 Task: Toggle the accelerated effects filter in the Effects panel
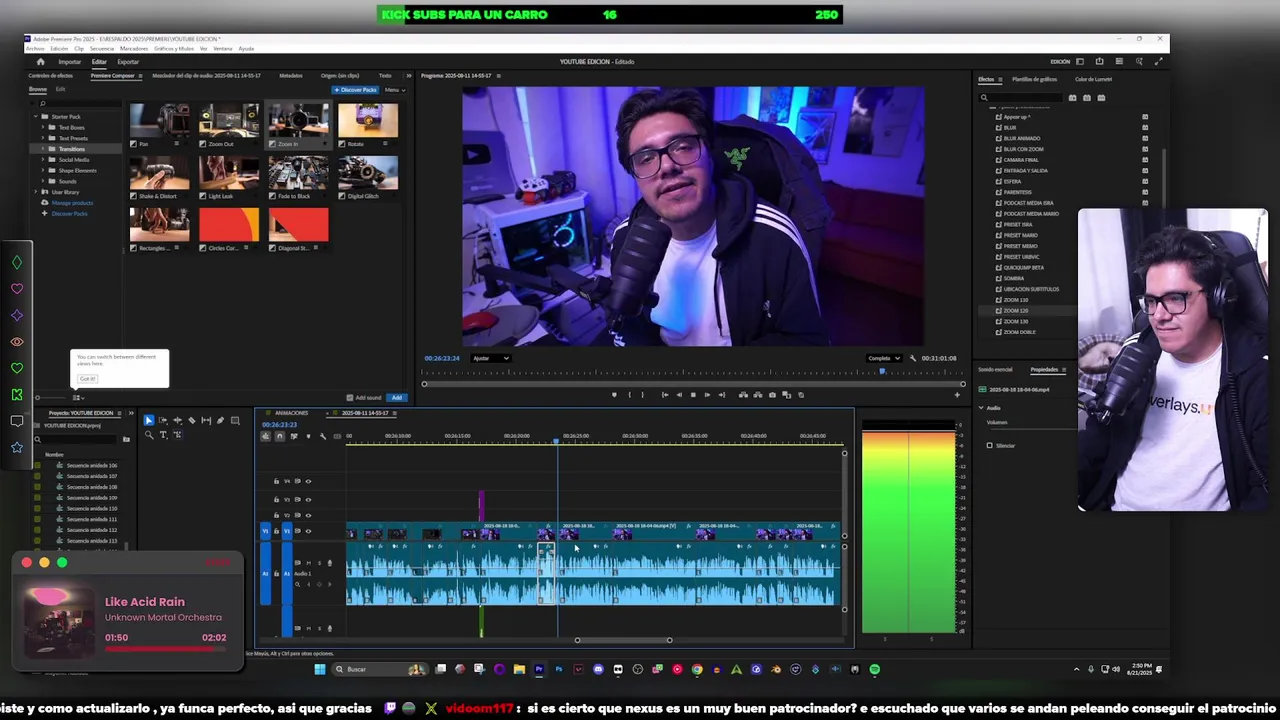(1073, 98)
